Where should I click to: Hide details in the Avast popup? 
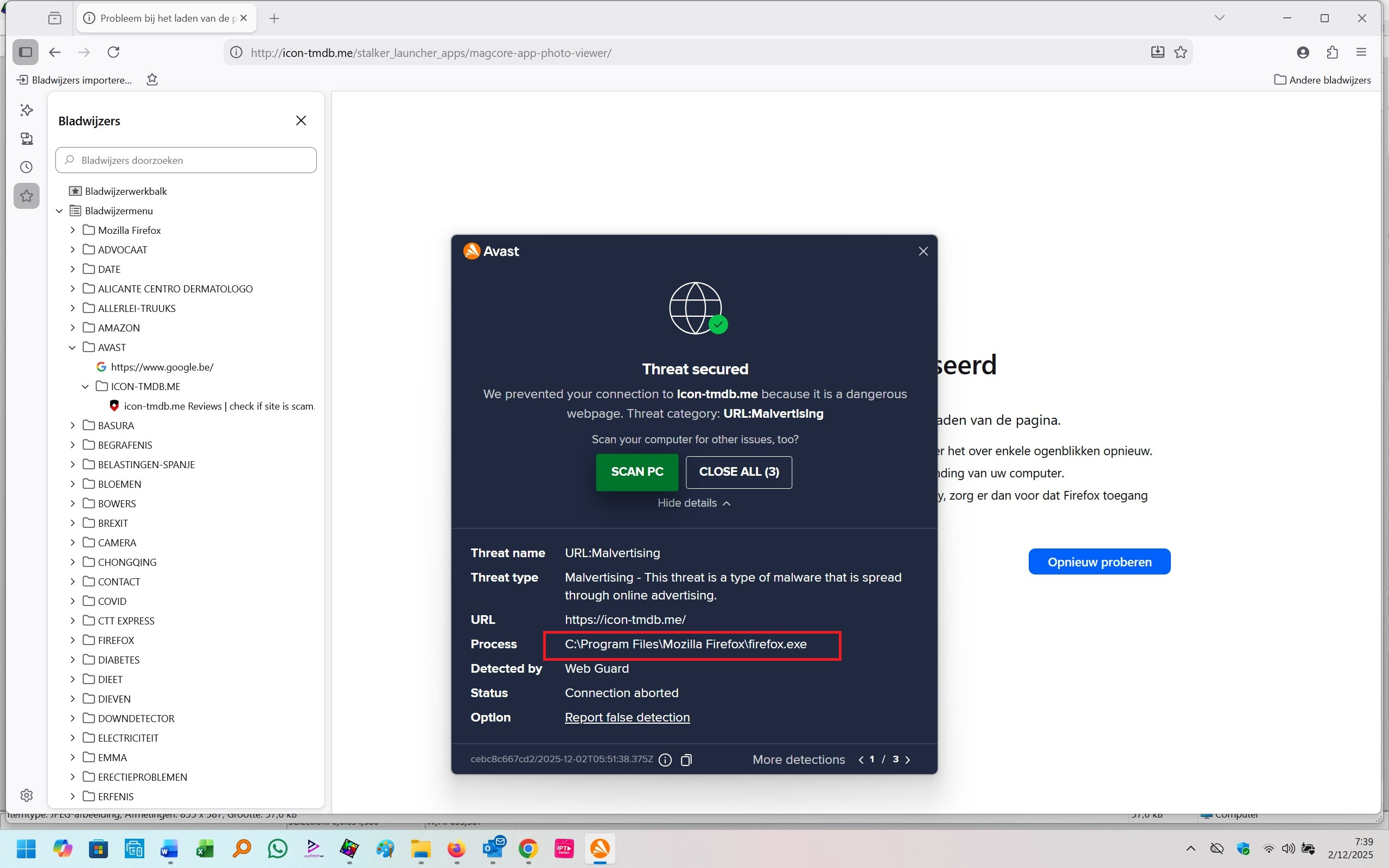[x=693, y=503]
